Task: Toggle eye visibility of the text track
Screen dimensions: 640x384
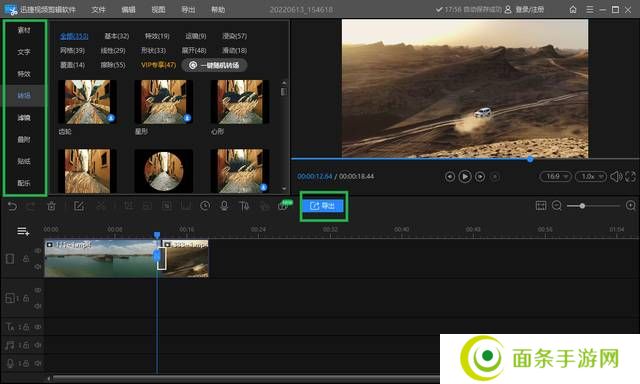Action: [x=38, y=327]
